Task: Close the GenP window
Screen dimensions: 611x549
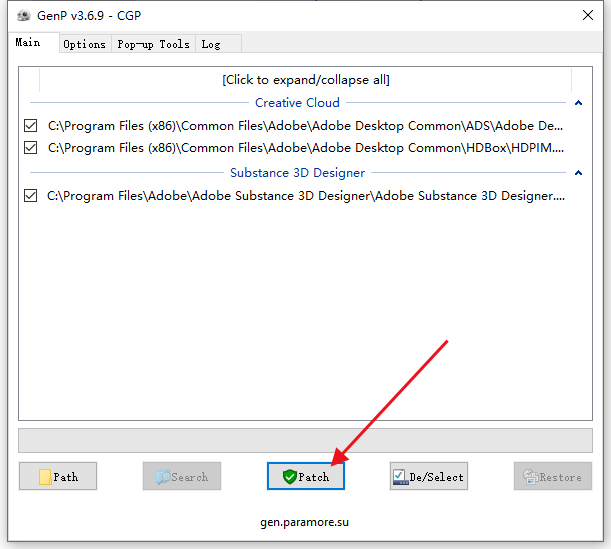Action: click(588, 16)
